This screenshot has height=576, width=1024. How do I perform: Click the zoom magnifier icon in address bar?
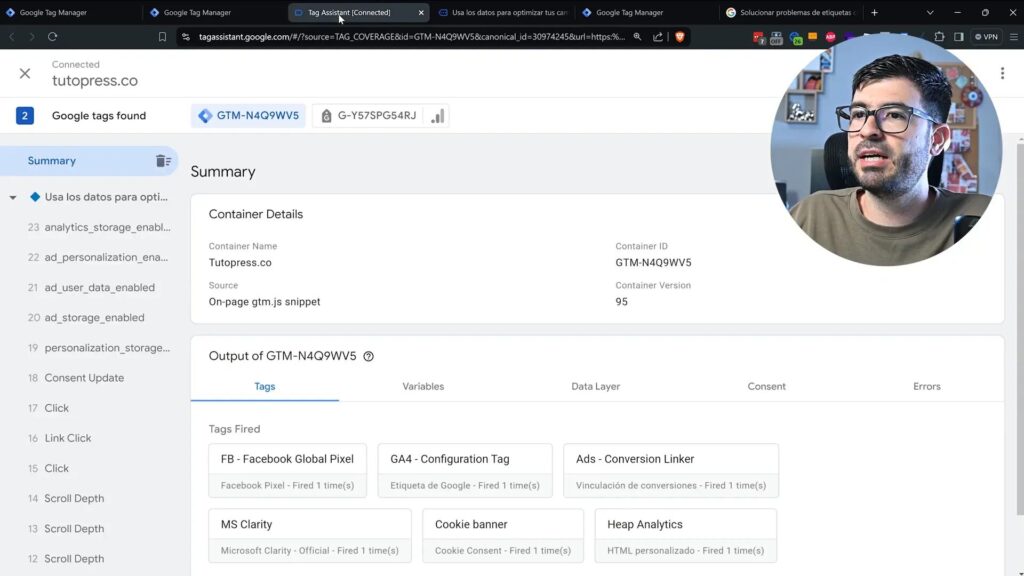(637, 37)
